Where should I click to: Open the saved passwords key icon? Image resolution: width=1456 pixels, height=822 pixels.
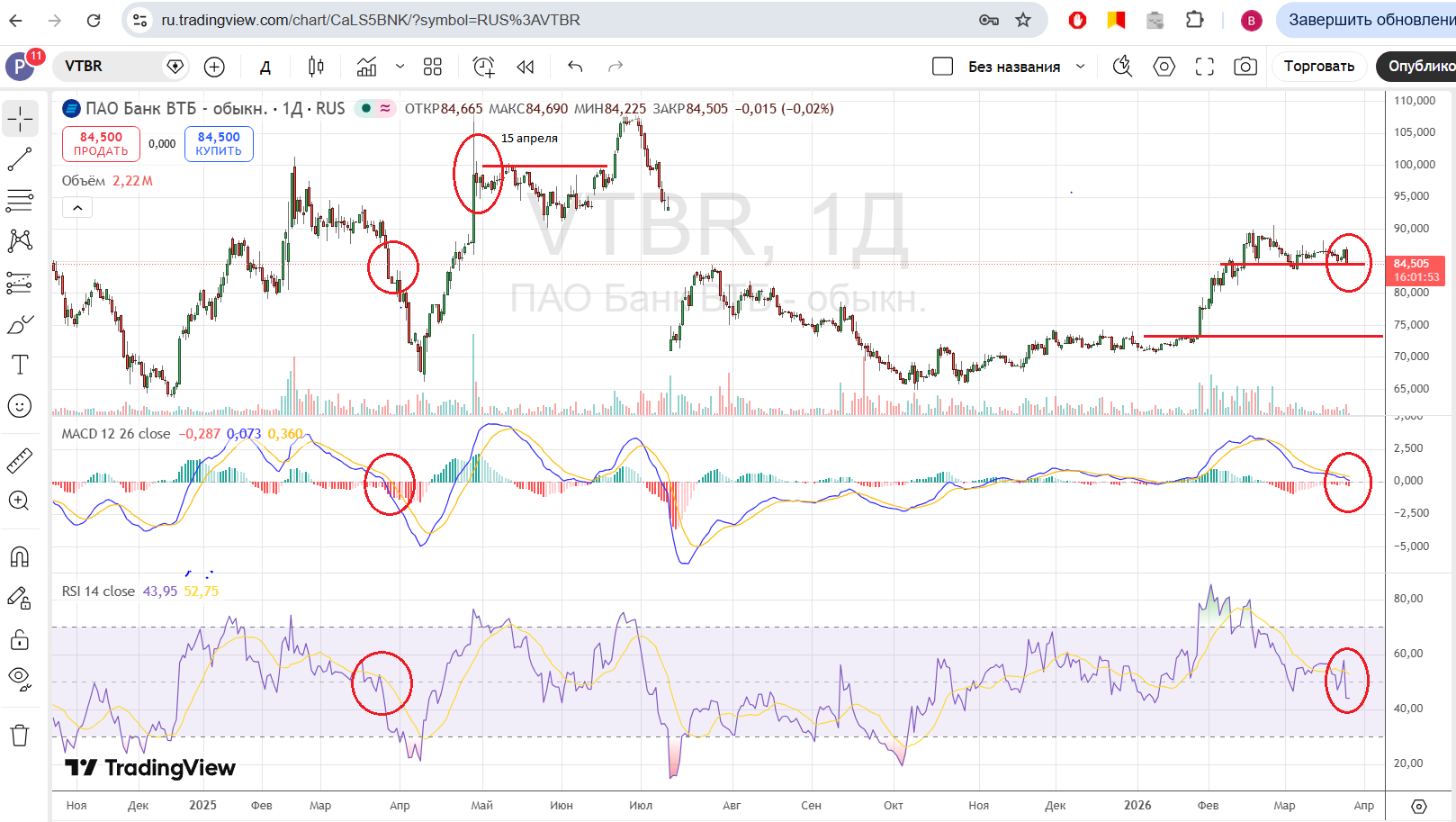(x=988, y=20)
